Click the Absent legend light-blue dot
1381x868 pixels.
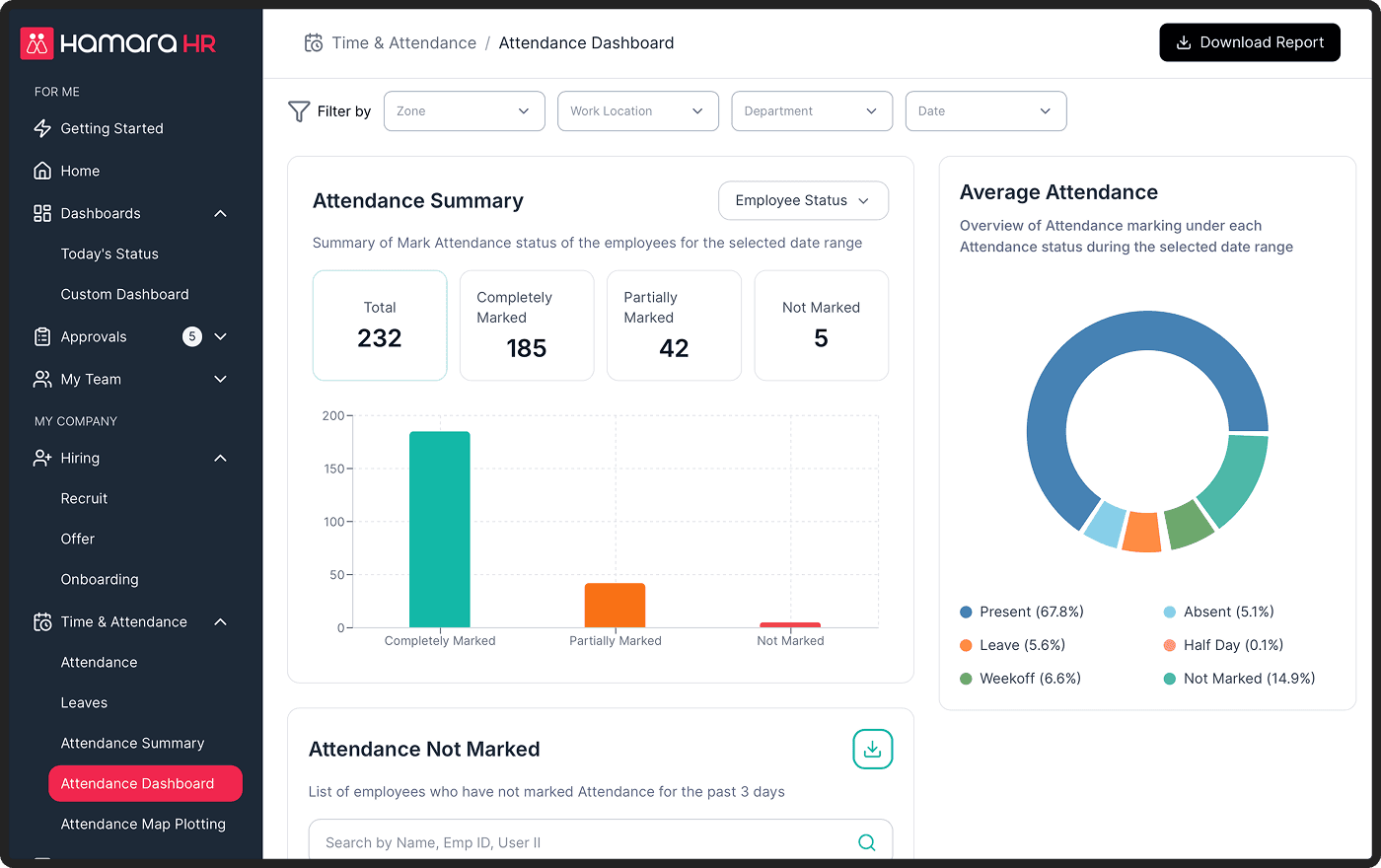[1170, 612]
